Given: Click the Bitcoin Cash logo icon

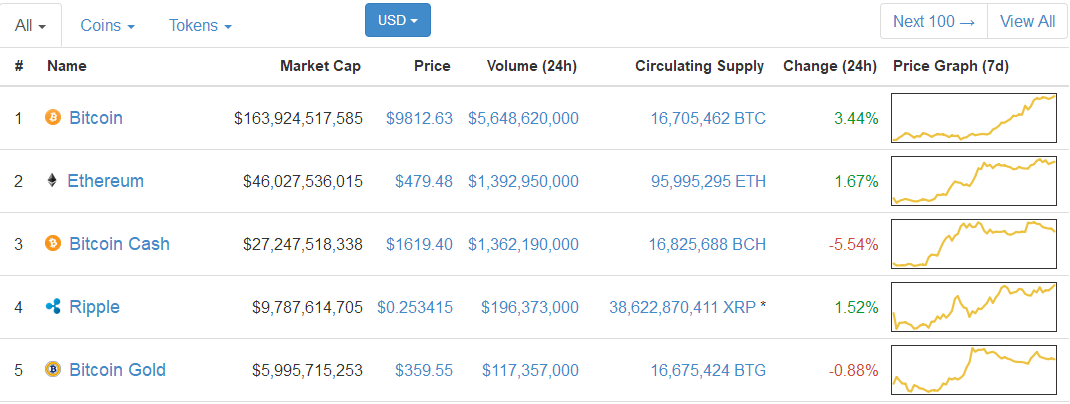Looking at the screenshot, I should 53,244.
